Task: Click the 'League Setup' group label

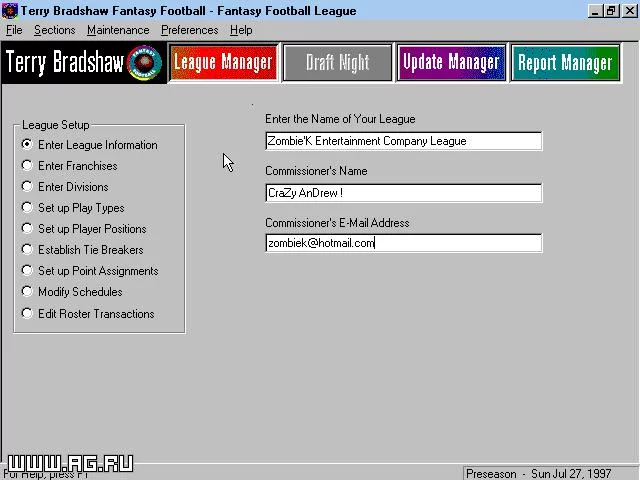Action: tap(56, 125)
